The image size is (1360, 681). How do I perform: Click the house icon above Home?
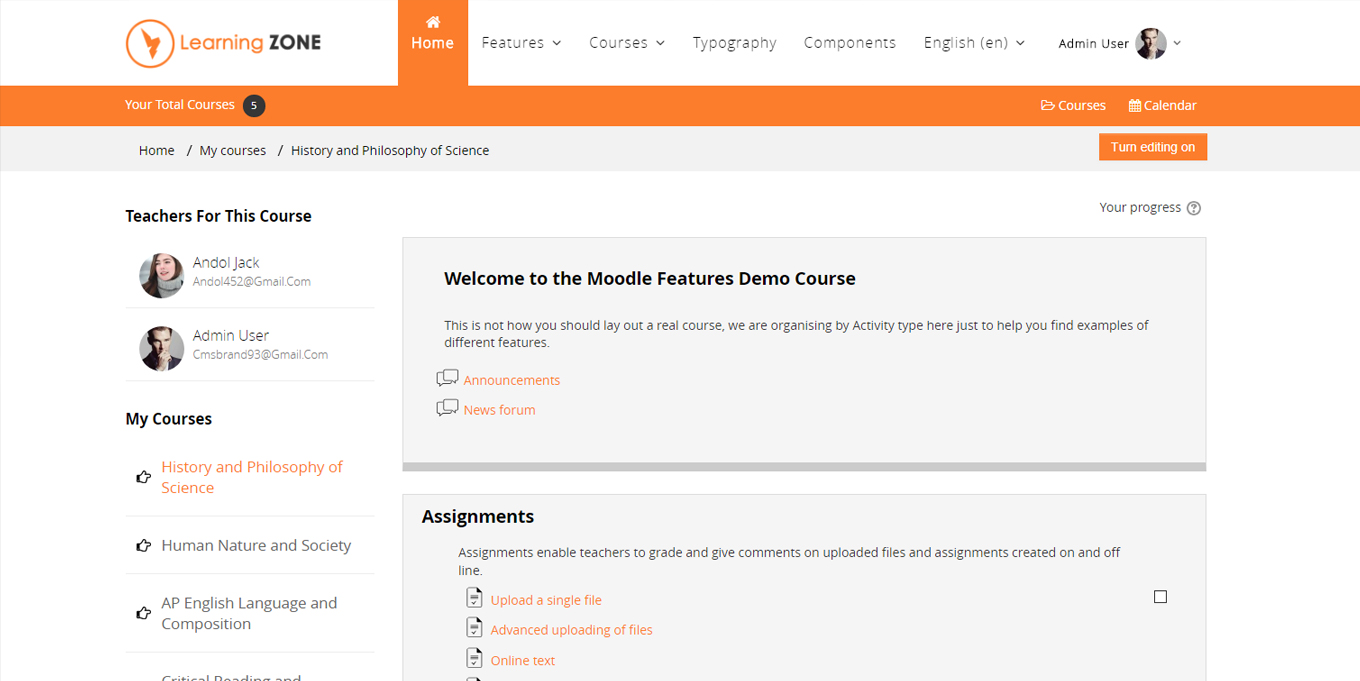433,21
